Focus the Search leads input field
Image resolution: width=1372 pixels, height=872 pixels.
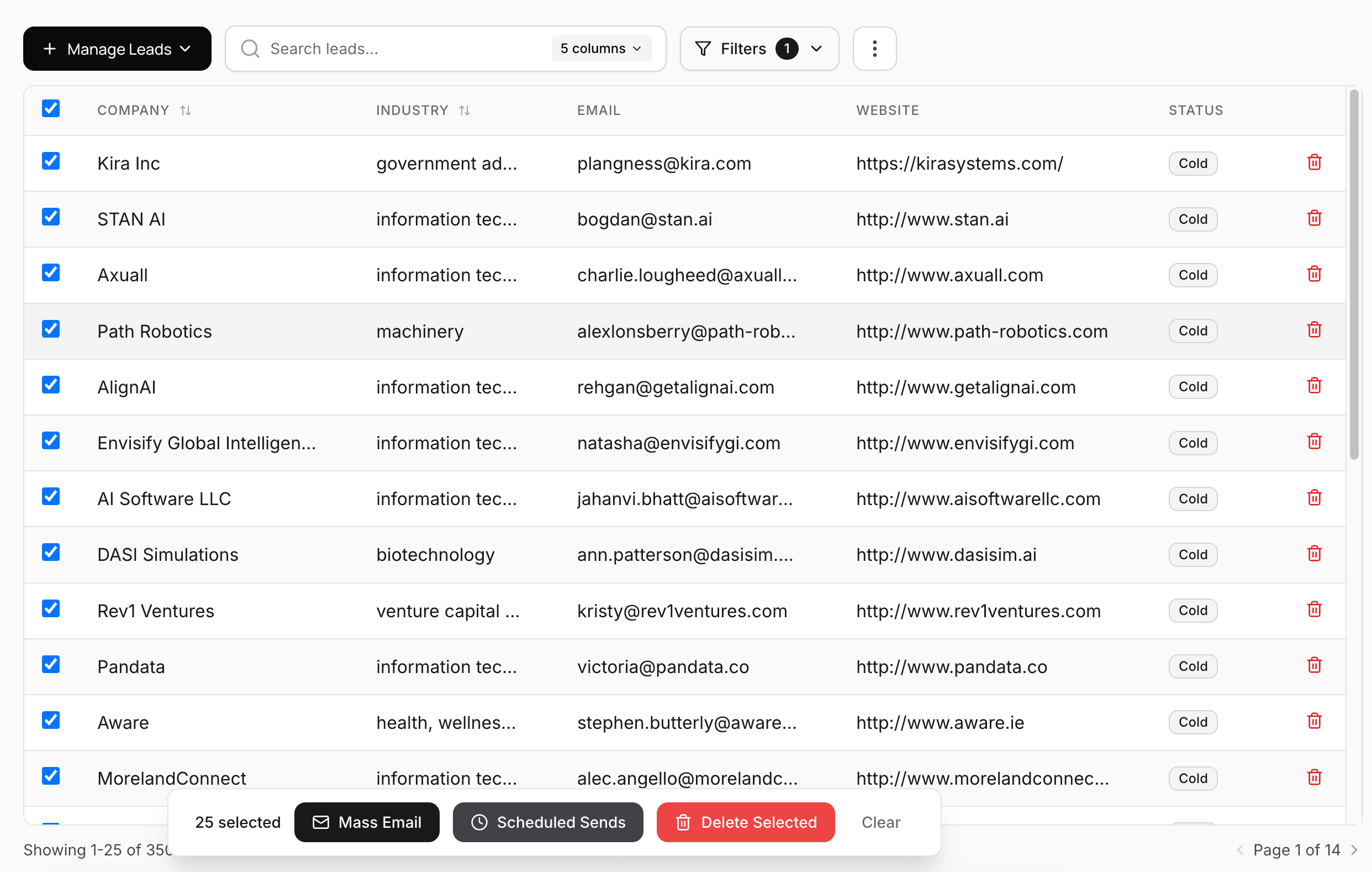click(x=399, y=49)
